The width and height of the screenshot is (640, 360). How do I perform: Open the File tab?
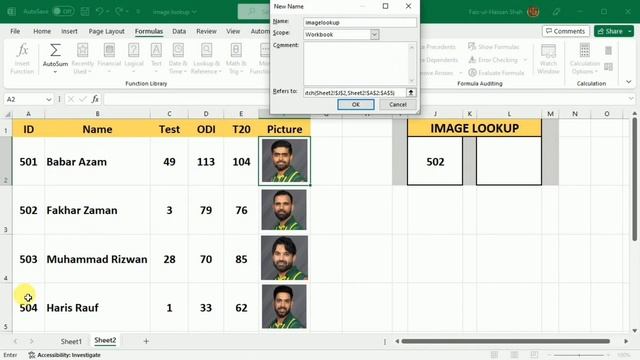pos(15,31)
